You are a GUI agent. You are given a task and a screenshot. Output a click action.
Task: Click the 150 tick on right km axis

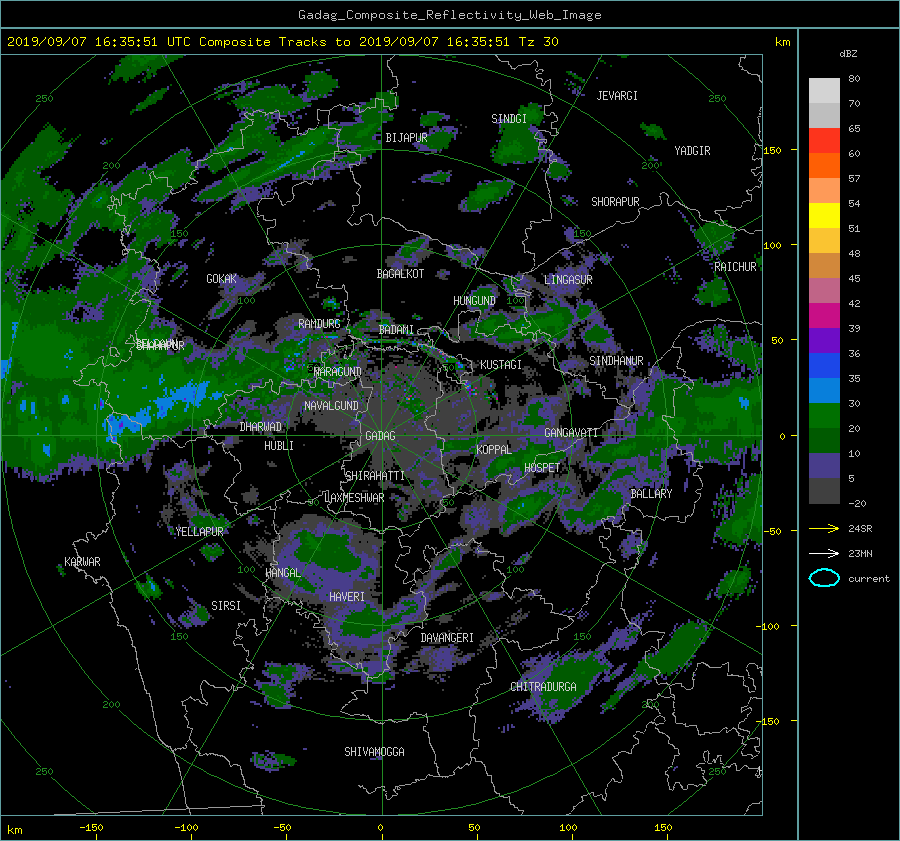pyautogui.click(x=773, y=150)
